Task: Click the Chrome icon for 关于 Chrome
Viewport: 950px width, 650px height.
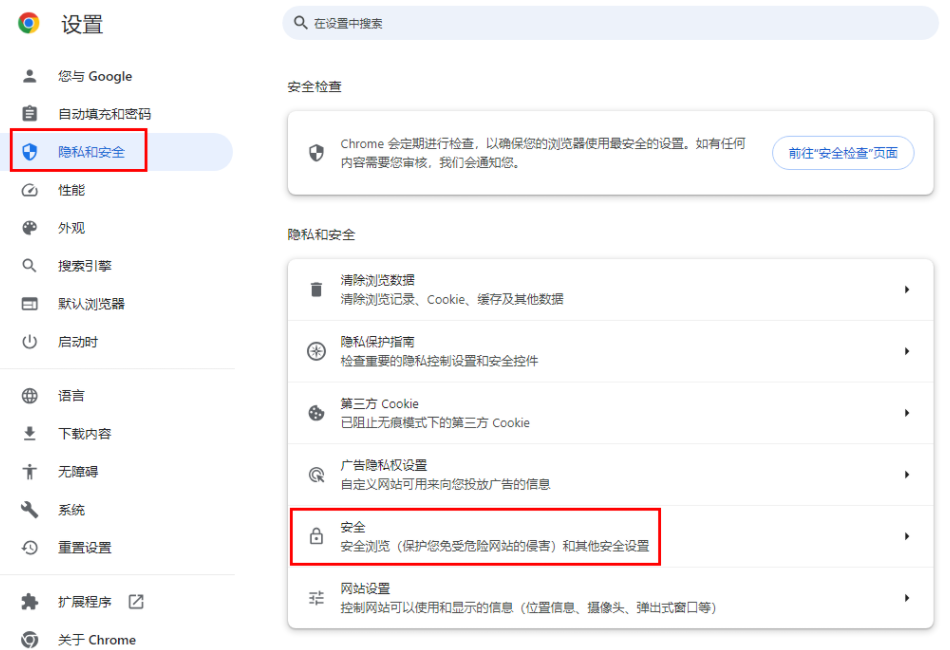Action: pos(29,640)
